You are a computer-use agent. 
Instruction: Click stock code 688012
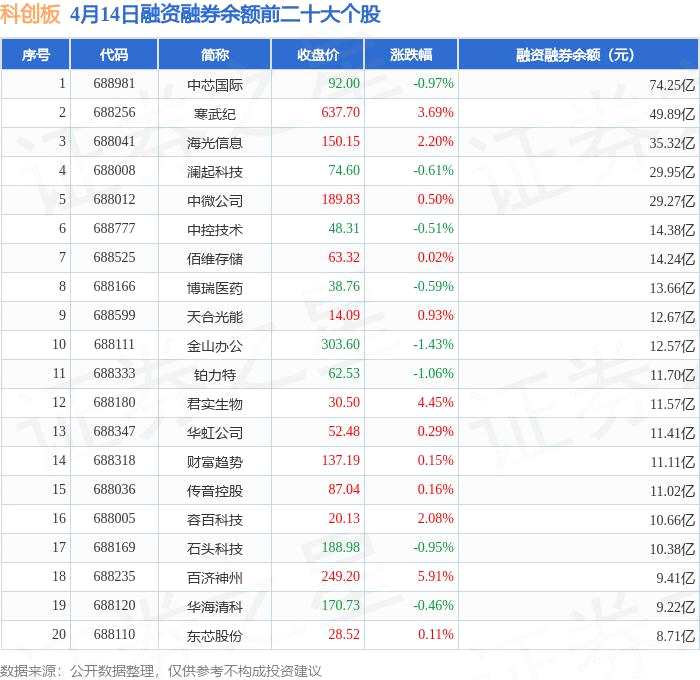[x=114, y=200]
